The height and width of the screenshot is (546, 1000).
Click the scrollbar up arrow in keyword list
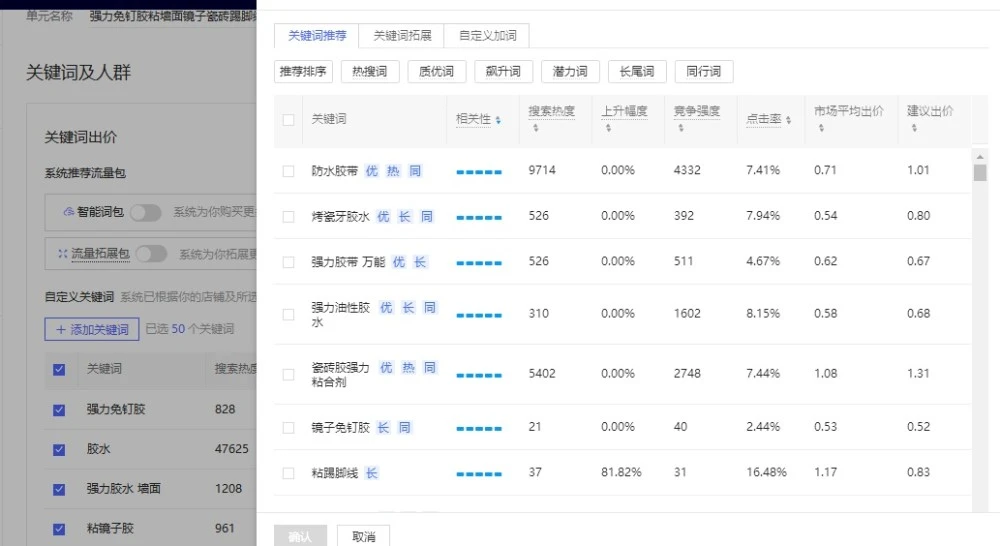pyautogui.click(x=980, y=156)
